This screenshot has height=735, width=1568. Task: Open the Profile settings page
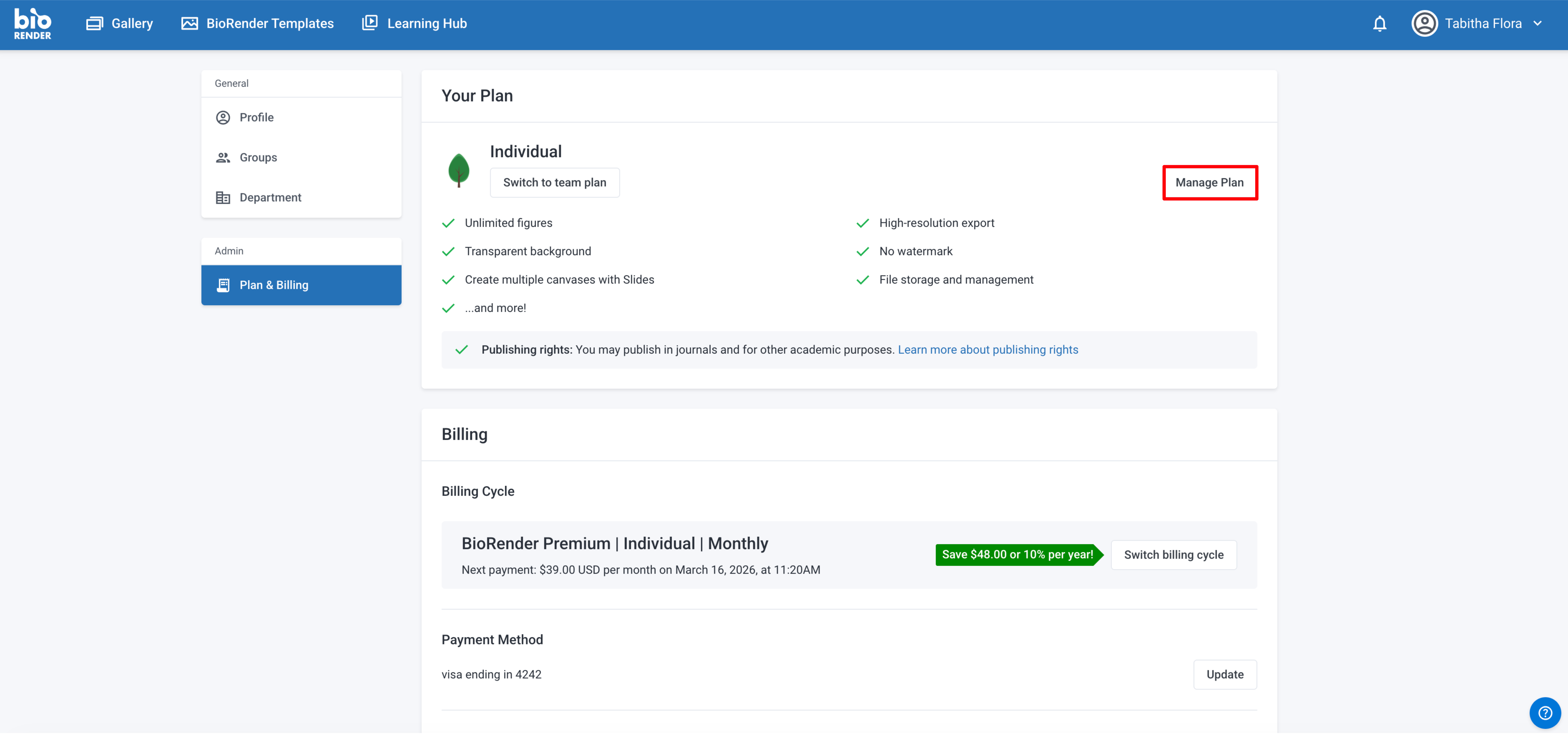pyautogui.click(x=256, y=117)
